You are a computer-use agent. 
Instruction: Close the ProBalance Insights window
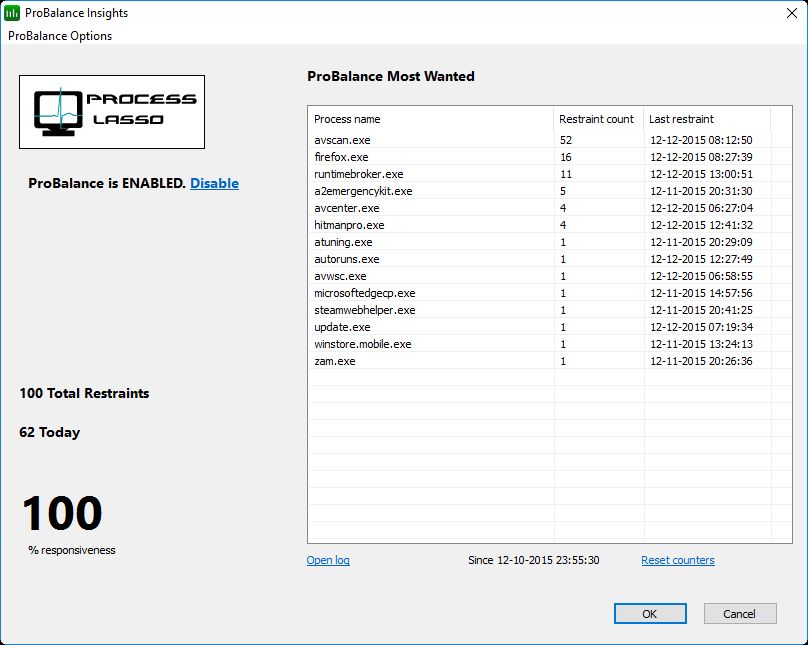[x=792, y=13]
